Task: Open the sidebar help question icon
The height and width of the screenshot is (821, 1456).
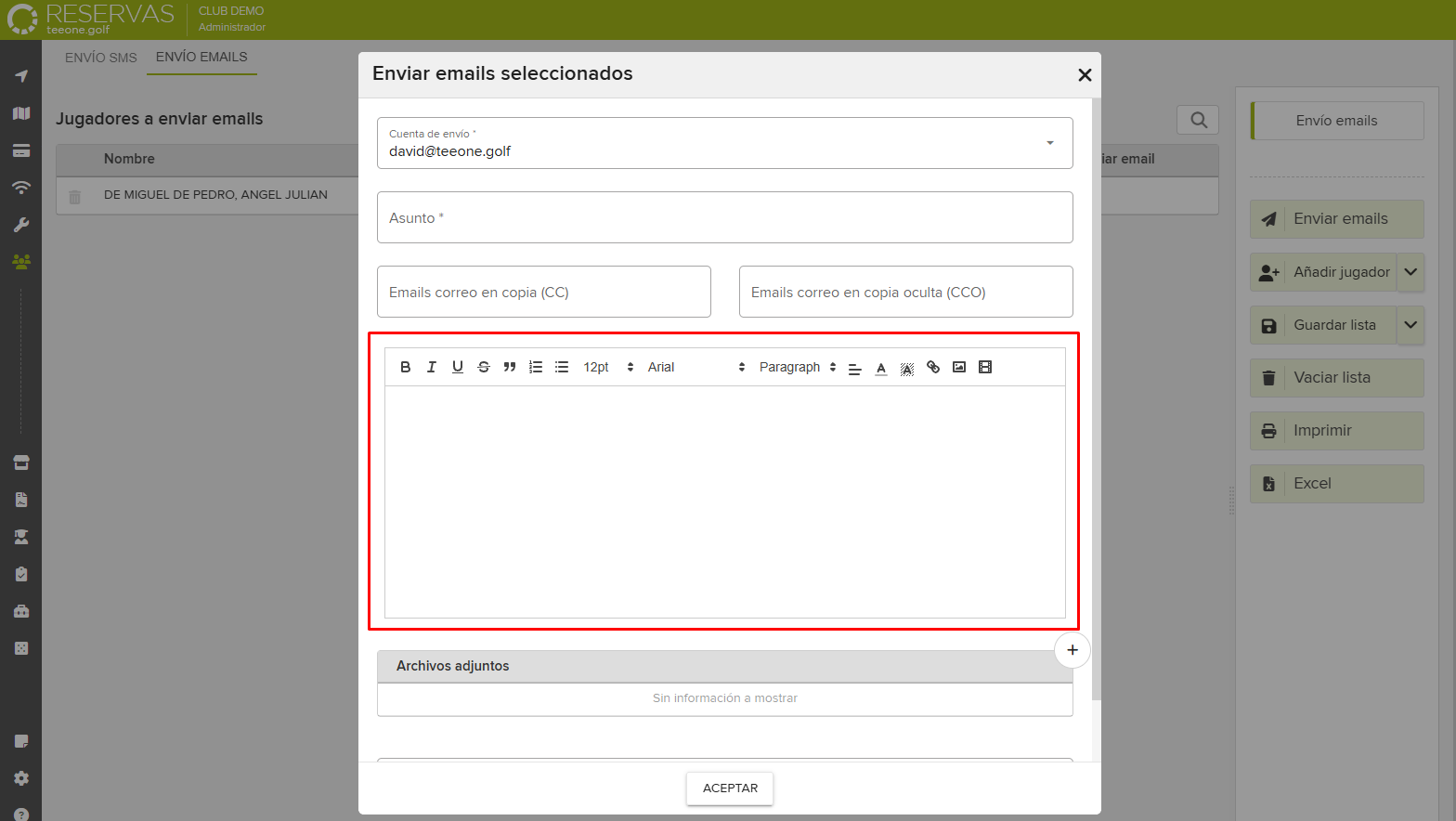Action: pyautogui.click(x=21, y=814)
